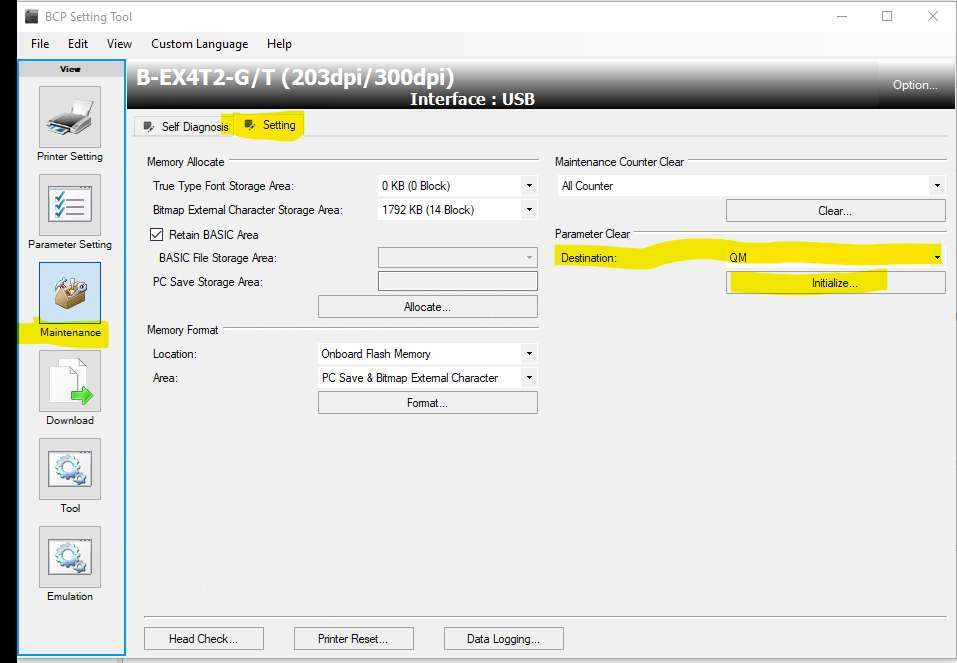Screen dimensions: 957x663
Task: Click the Printer Reset... button
Action: click(353, 639)
